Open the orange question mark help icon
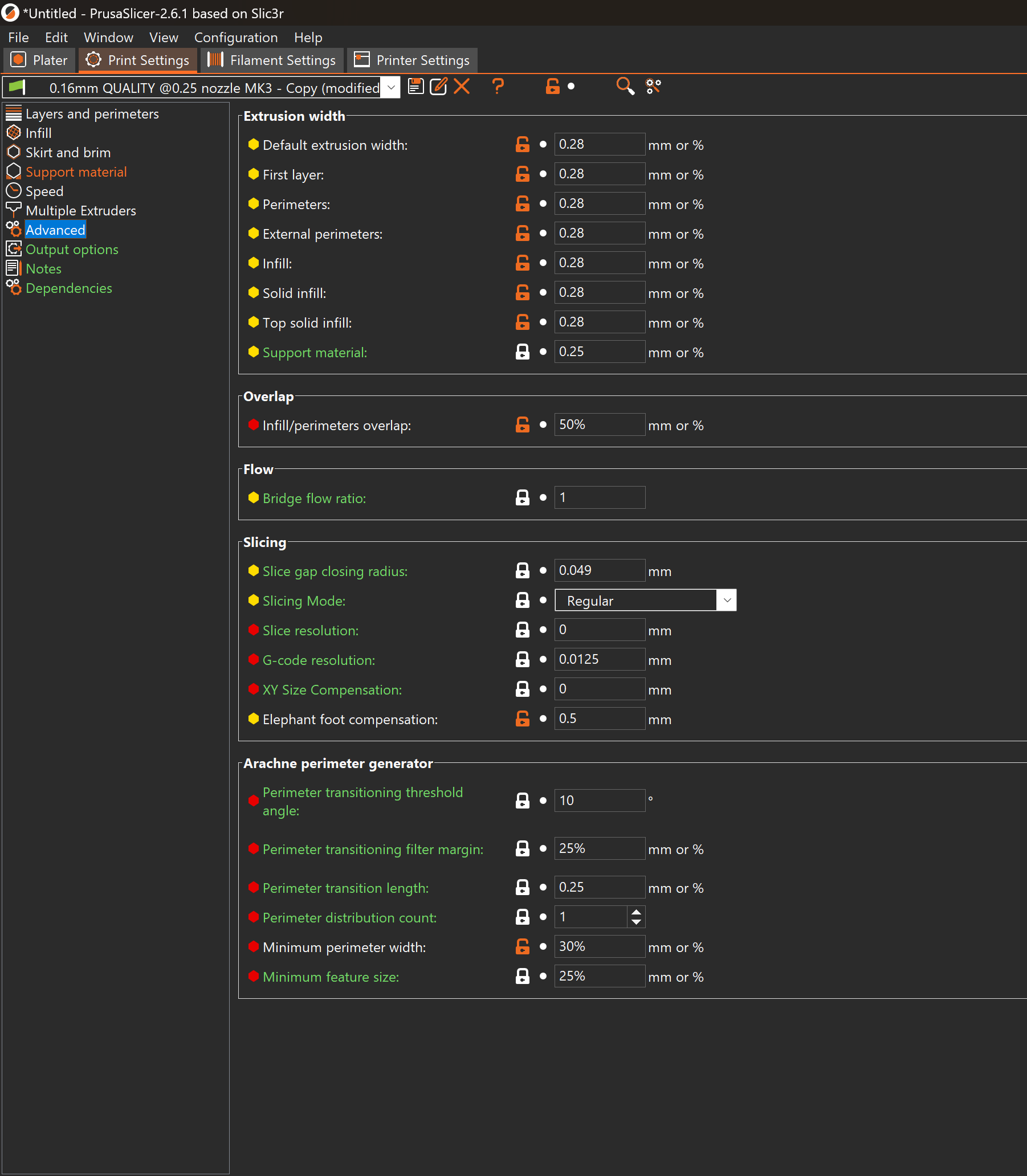 [x=498, y=87]
